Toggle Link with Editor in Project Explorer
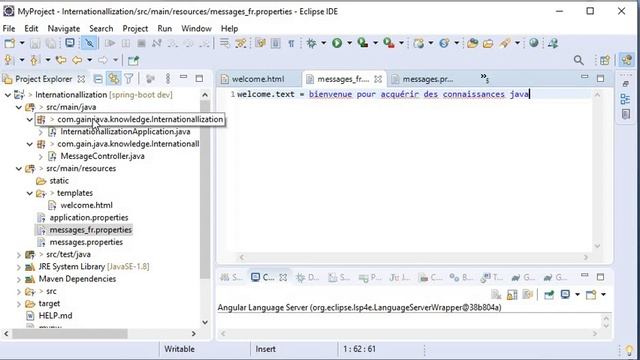The width and height of the screenshot is (640, 360). 113,79
